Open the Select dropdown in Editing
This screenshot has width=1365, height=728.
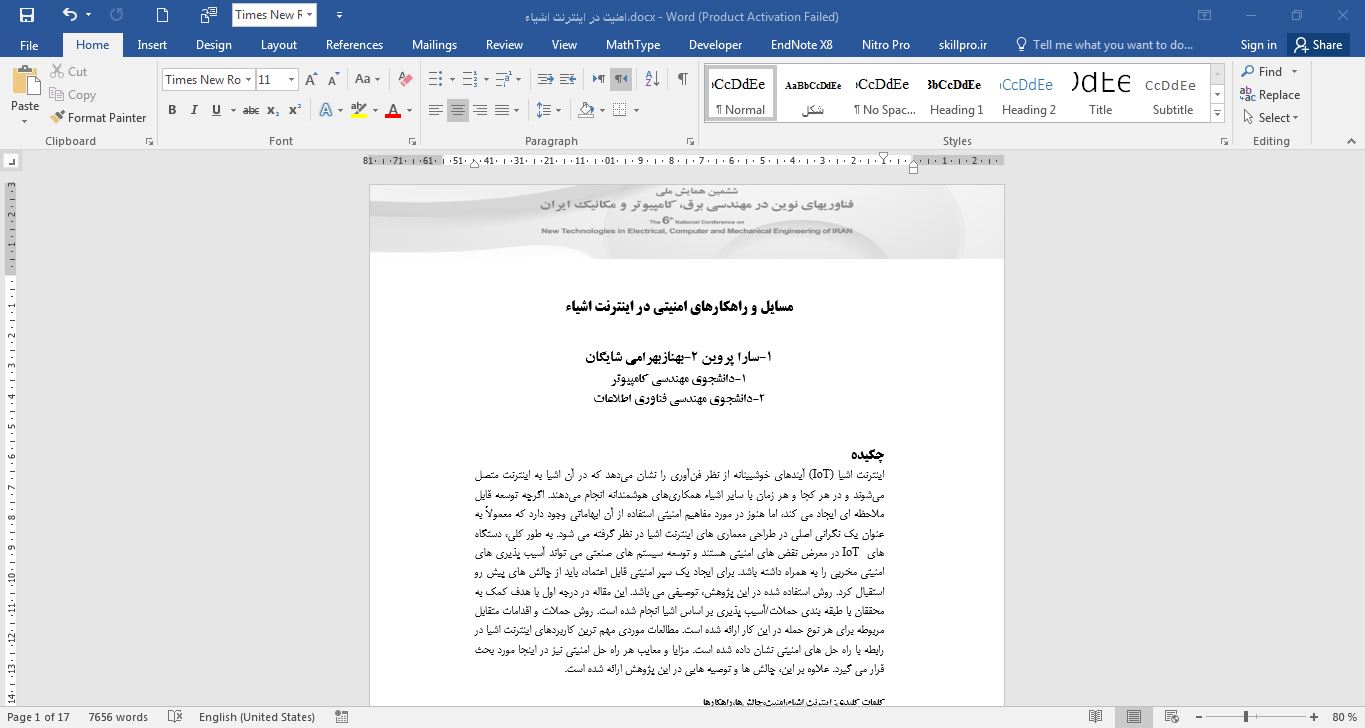(1271, 117)
